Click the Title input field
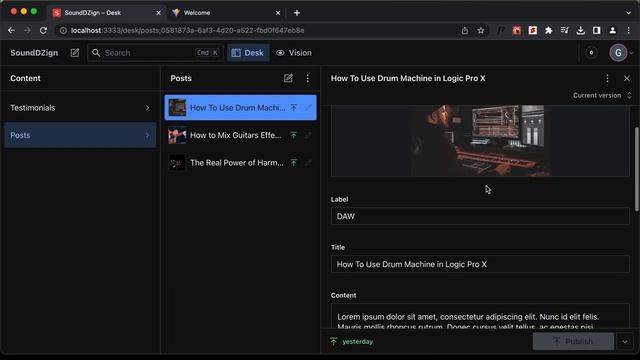Image resolution: width=640 pixels, height=360 pixels. tap(480, 264)
